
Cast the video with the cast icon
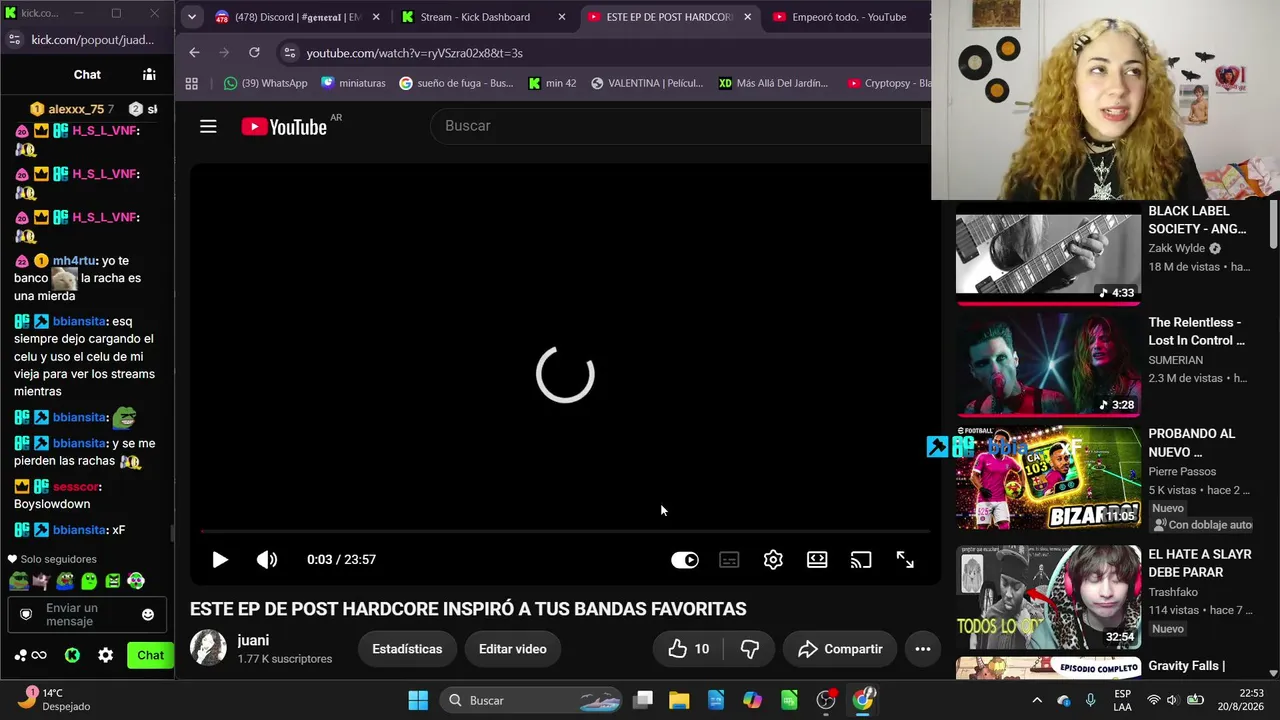861,560
